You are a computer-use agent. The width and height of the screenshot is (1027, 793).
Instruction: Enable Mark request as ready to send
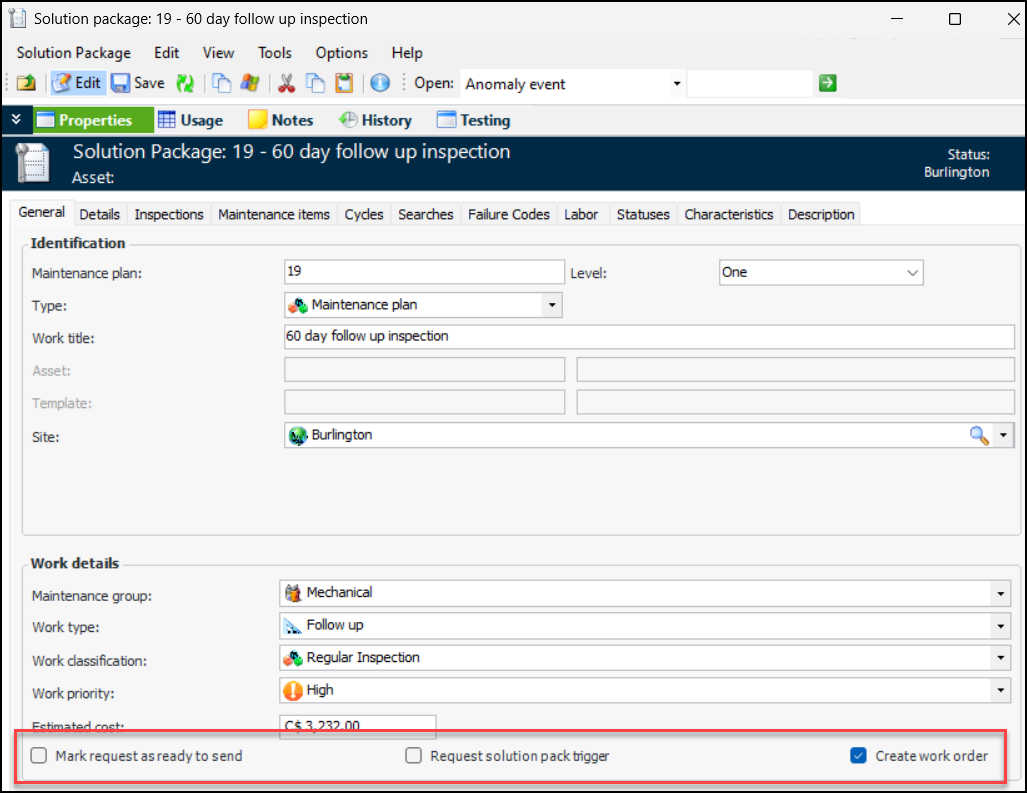click(x=39, y=756)
